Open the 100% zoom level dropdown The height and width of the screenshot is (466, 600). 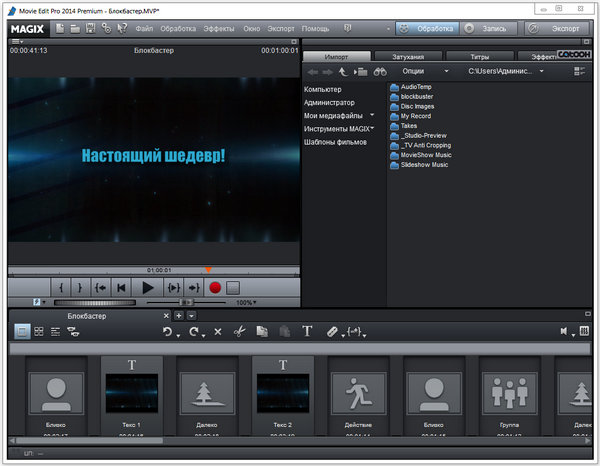(244, 302)
